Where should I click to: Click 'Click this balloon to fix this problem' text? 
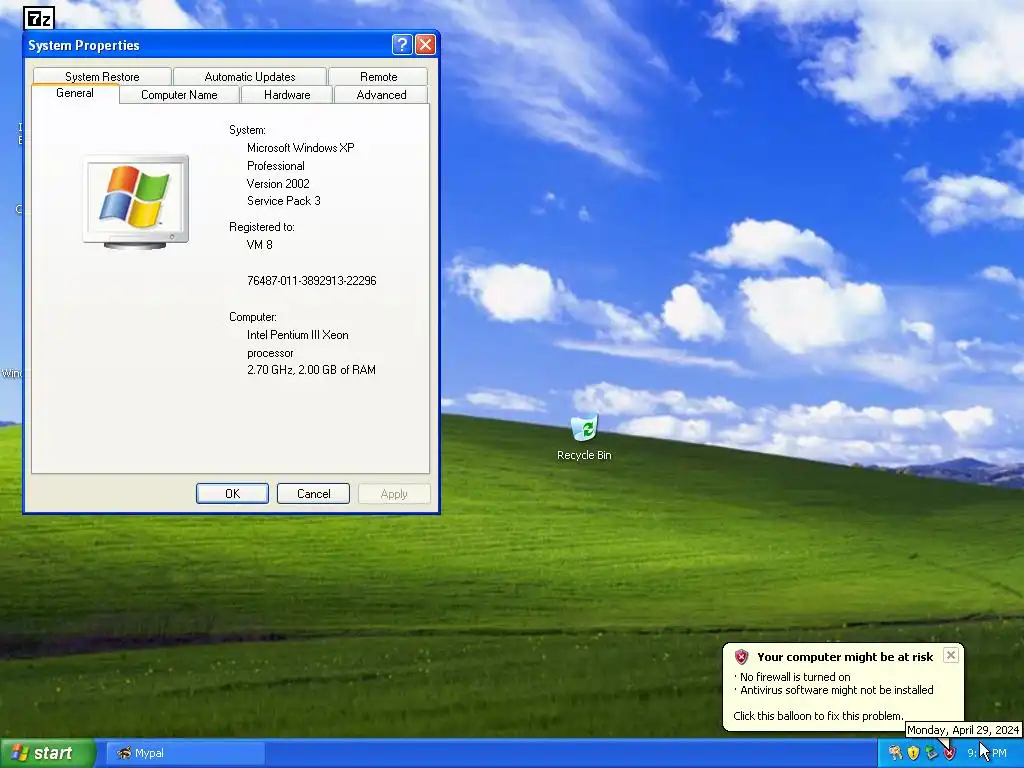click(818, 716)
